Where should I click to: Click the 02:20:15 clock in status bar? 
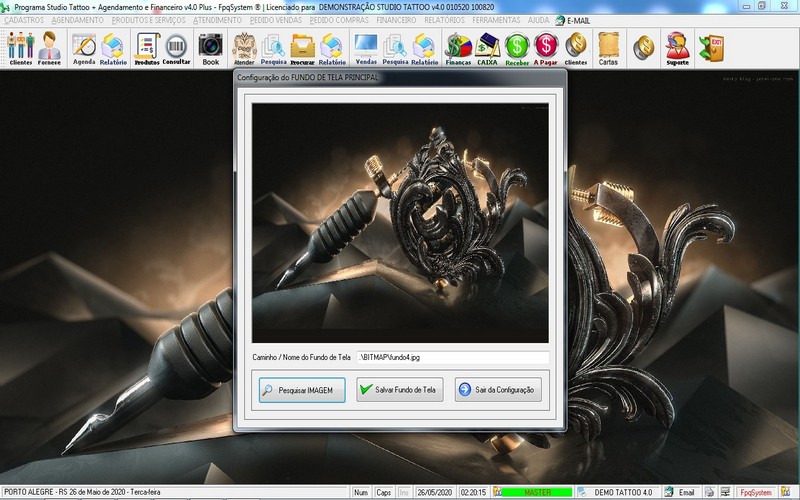click(x=473, y=492)
